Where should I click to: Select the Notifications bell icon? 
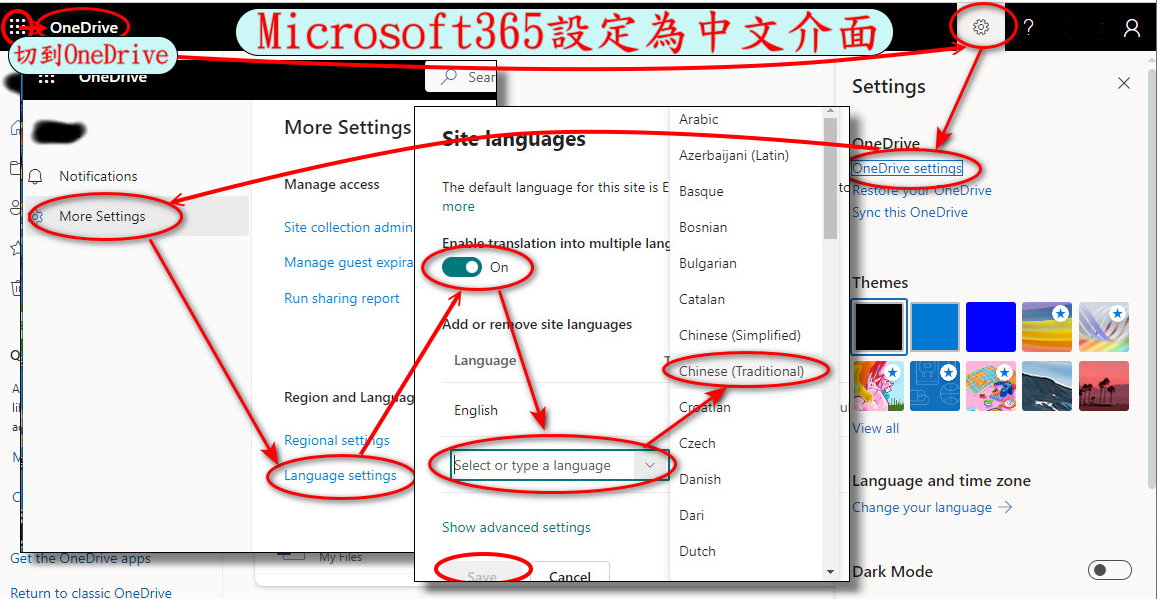[x=35, y=176]
